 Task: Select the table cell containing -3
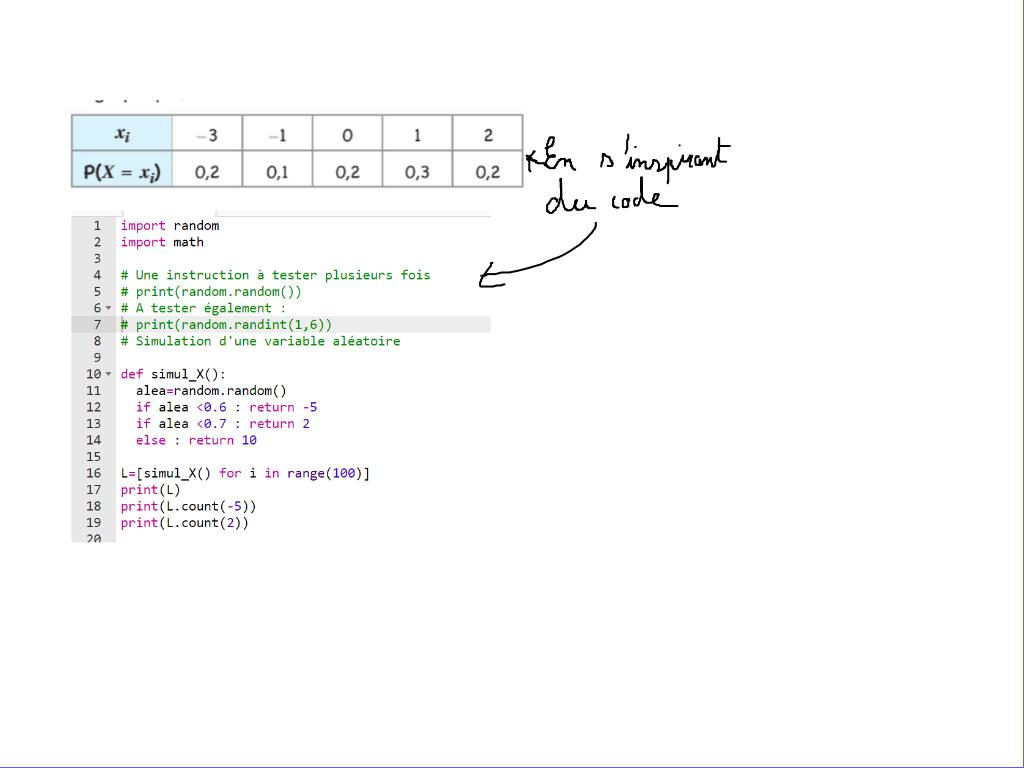coord(207,135)
